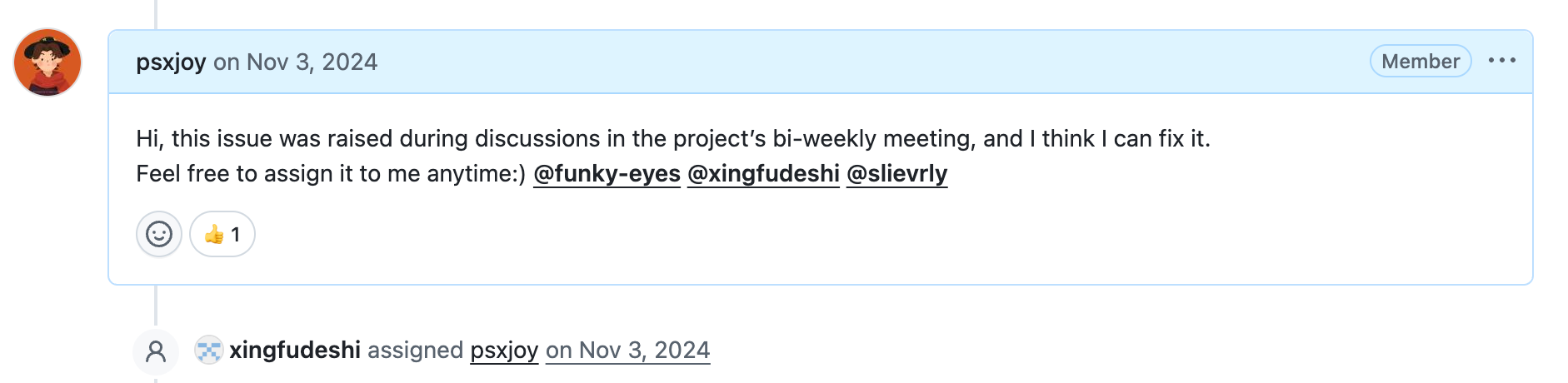This screenshot has height=383, width=1568.
Task: Click the comment header date Nov 3, 2024
Action: [312, 62]
